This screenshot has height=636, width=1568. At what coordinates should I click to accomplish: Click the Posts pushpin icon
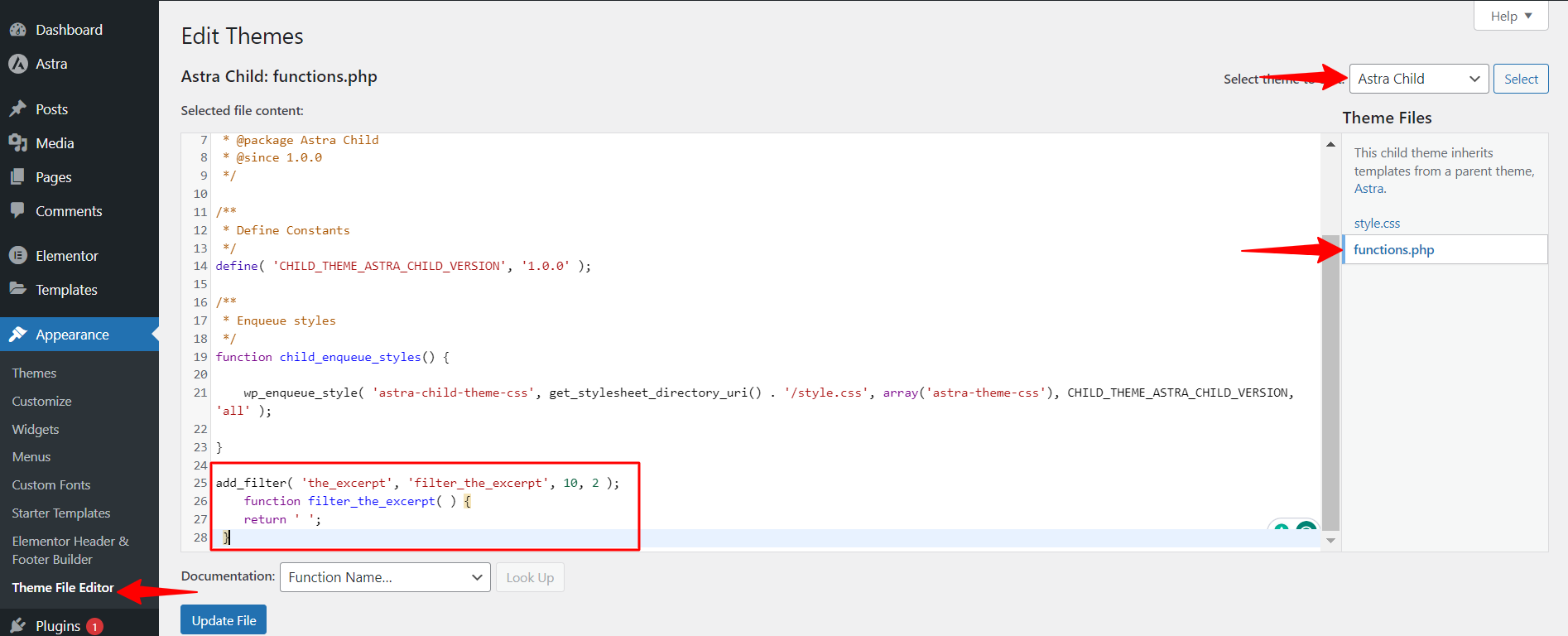(x=18, y=109)
